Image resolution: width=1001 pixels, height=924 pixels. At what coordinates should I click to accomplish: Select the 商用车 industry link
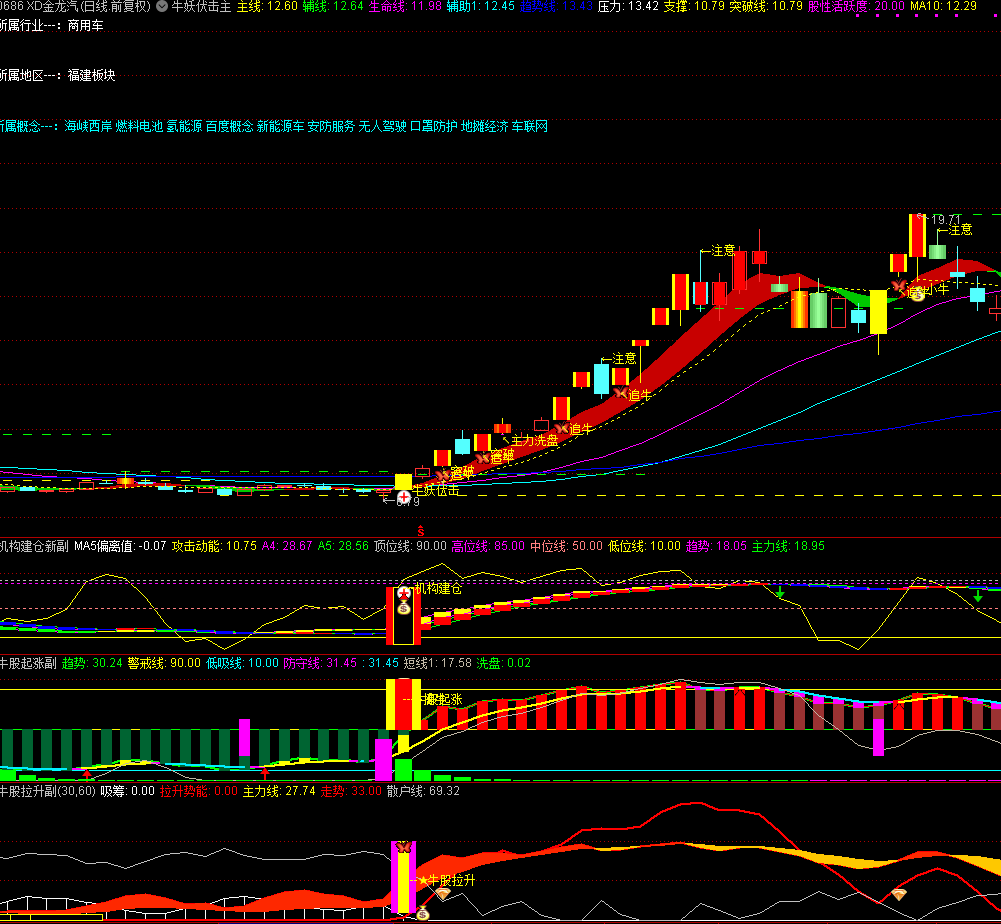pos(85,25)
